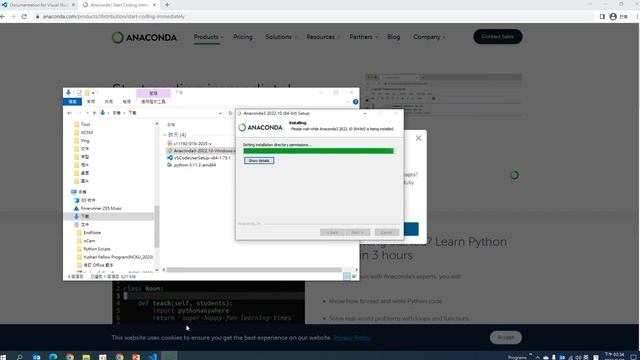Select the VSCodeUserSetup-x64-1.75.1 file
The height and width of the screenshot is (360, 640).
pos(199,158)
